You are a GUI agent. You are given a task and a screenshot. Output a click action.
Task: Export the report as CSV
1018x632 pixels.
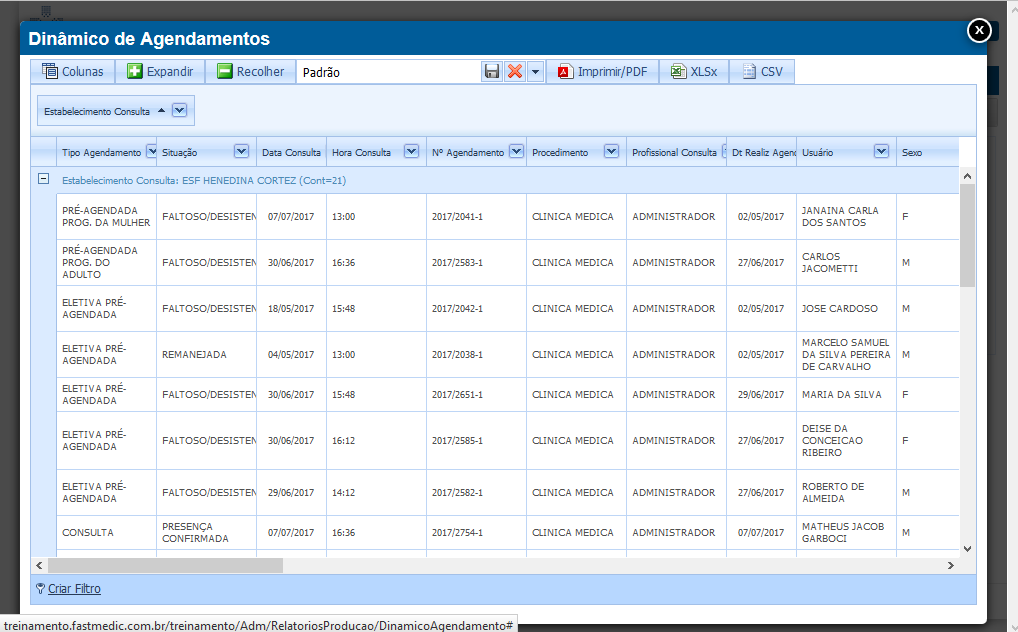coord(762,71)
